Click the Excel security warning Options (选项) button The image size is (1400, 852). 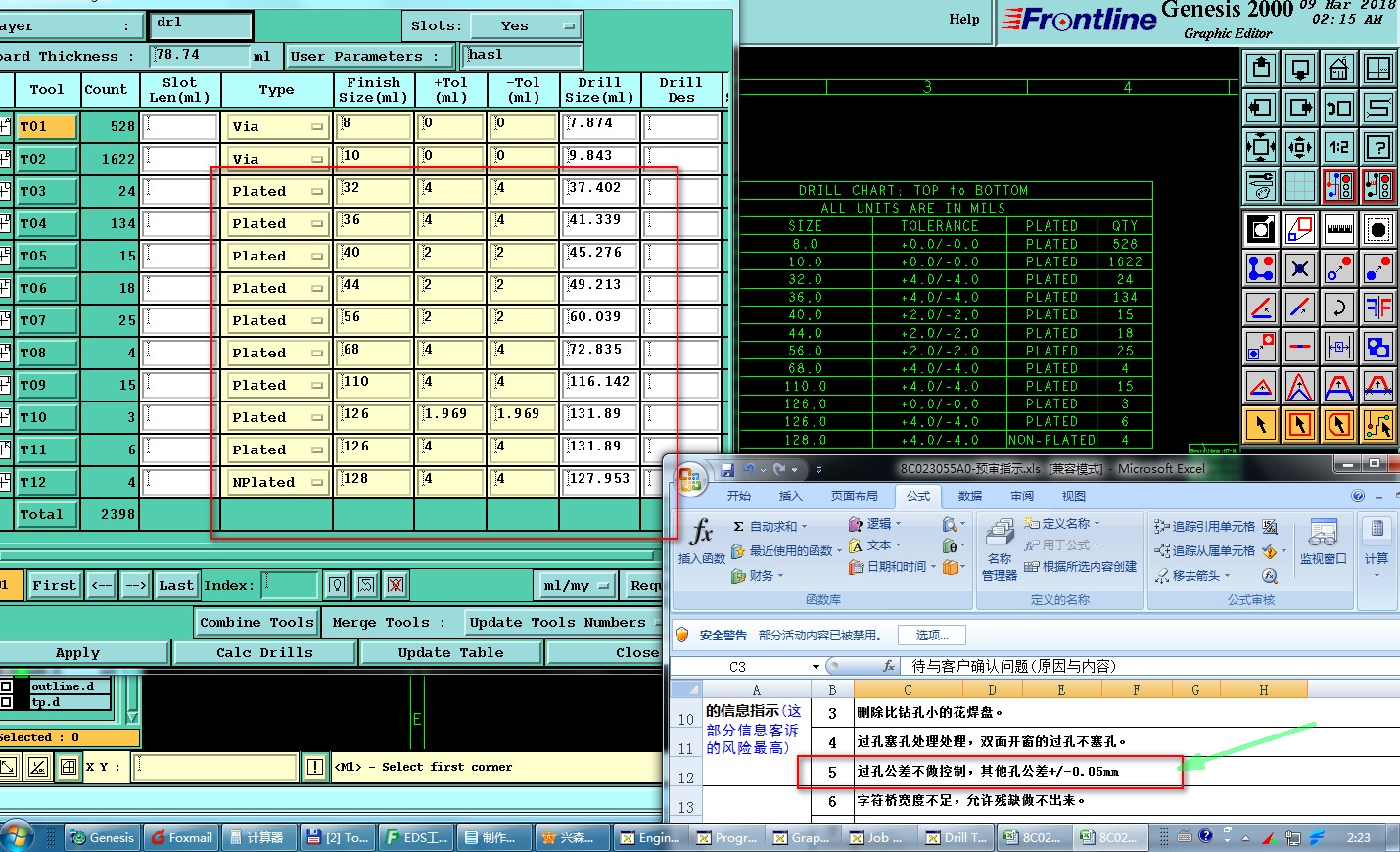(x=932, y=636)
